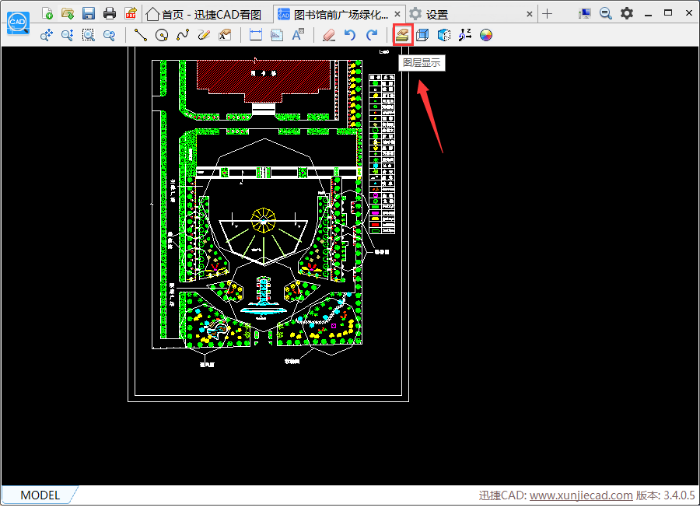The image size is (700, 506).
Task: Switch to the 设置 settings tab
Action: click(436, 14)
